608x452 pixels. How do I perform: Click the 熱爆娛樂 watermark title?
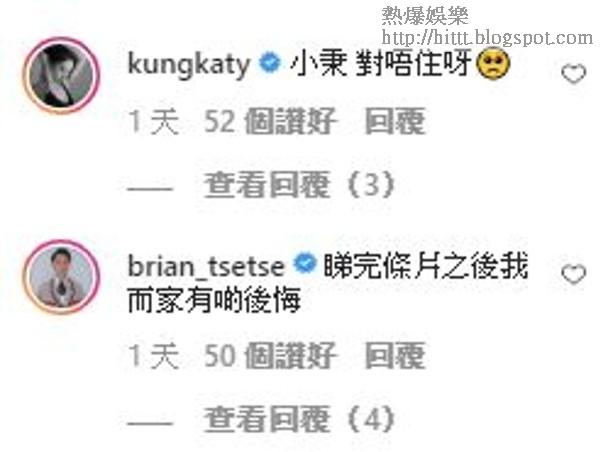425,16
